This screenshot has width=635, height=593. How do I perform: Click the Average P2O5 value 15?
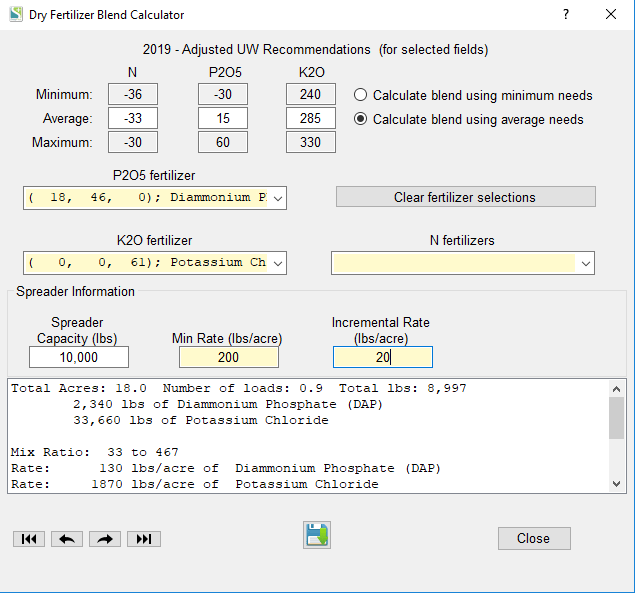pyautogui.click(x=223, y=118)
